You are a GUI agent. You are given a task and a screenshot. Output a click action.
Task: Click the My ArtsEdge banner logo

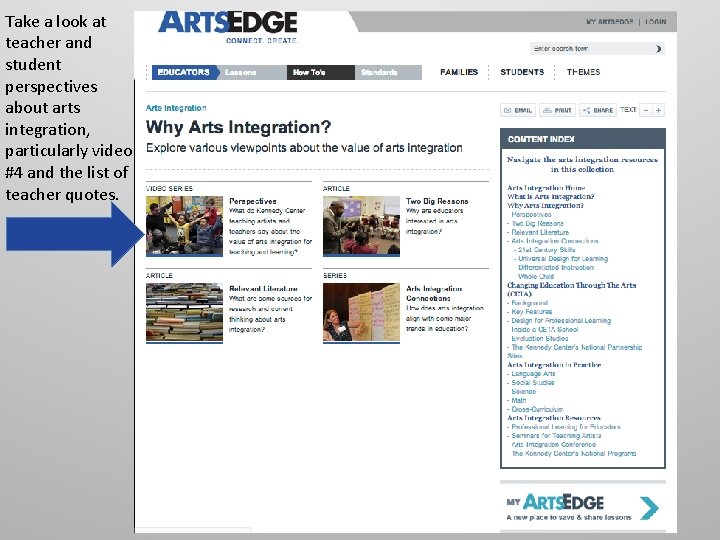point(555,502)
